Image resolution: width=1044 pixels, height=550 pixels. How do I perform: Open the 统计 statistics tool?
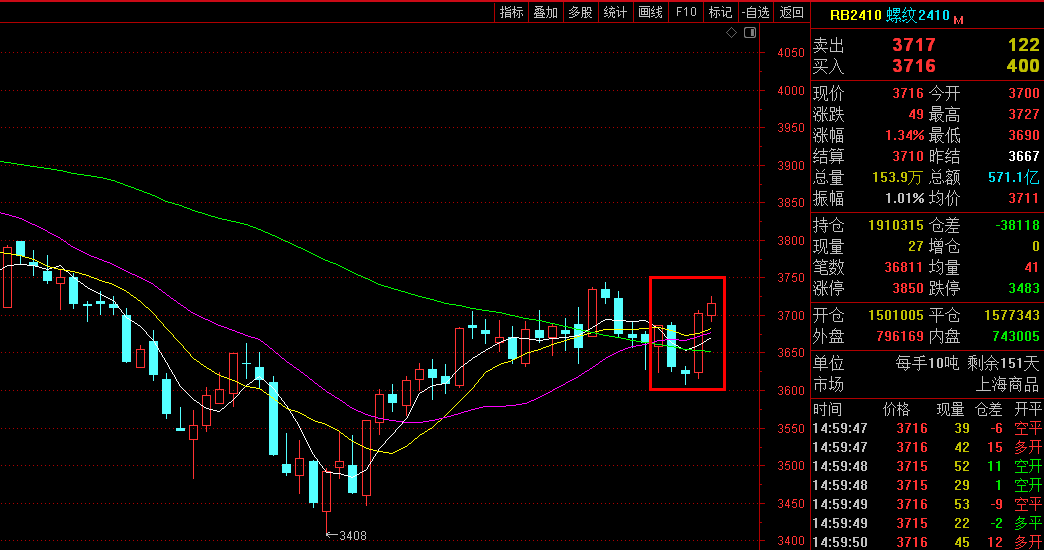pos(615,12)
